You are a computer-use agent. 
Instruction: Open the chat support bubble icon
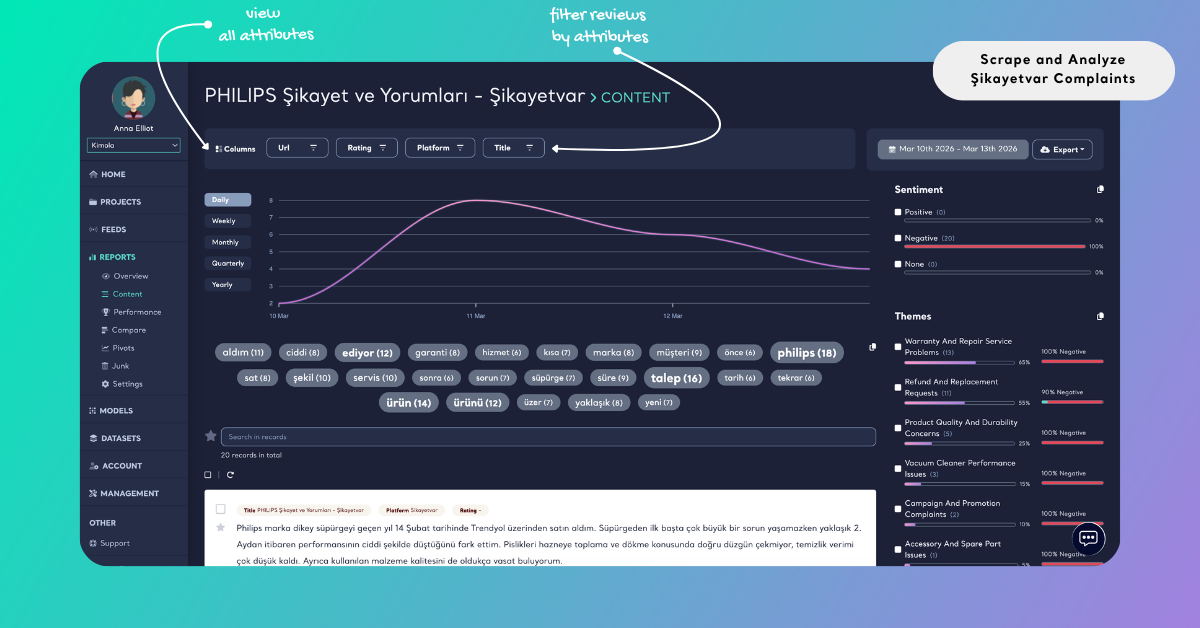1088,538
